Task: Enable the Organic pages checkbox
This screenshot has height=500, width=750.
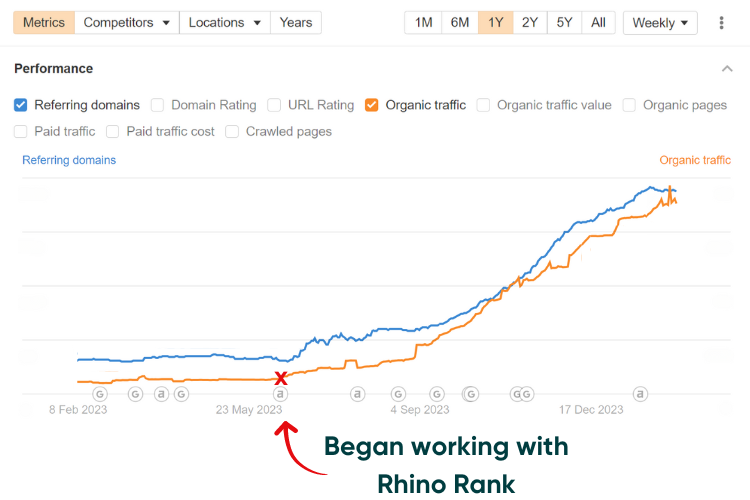Action: 629,105
